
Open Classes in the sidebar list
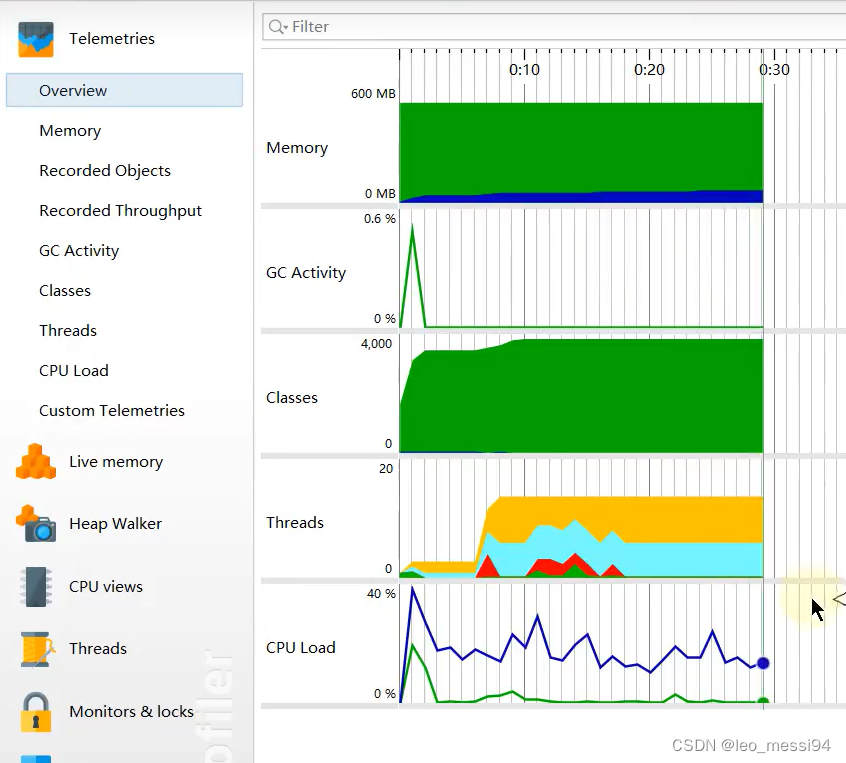[65, 290]
